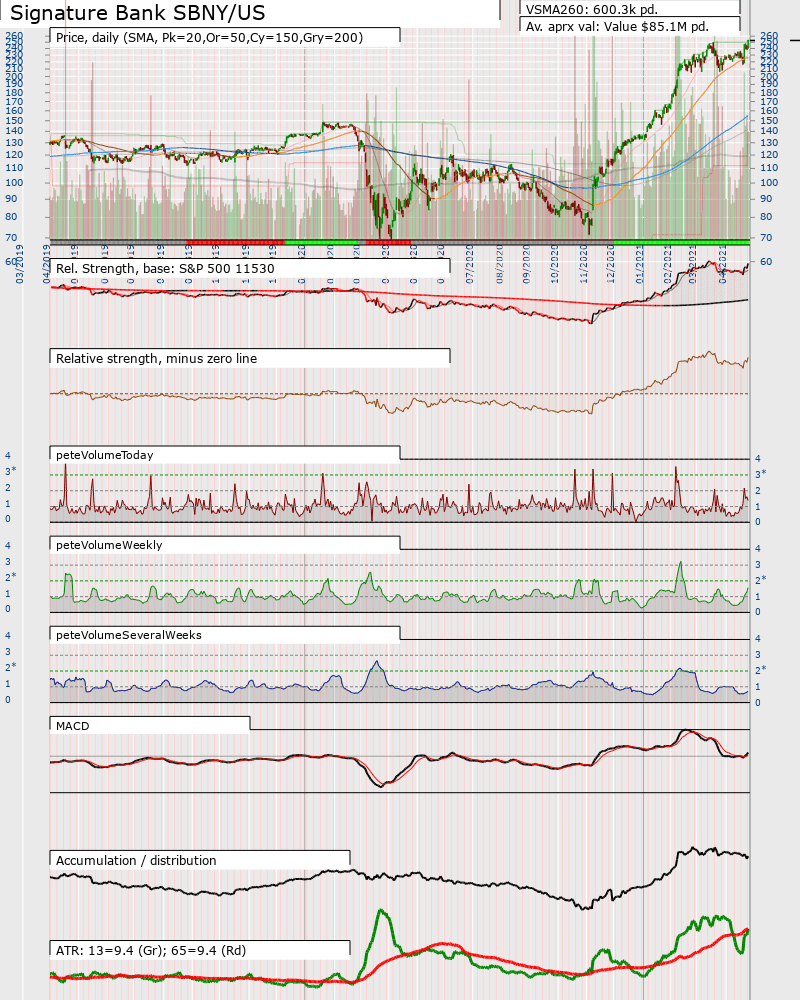Click the MACD panel title
The image size is (800, 1000).
click(73, 726)
